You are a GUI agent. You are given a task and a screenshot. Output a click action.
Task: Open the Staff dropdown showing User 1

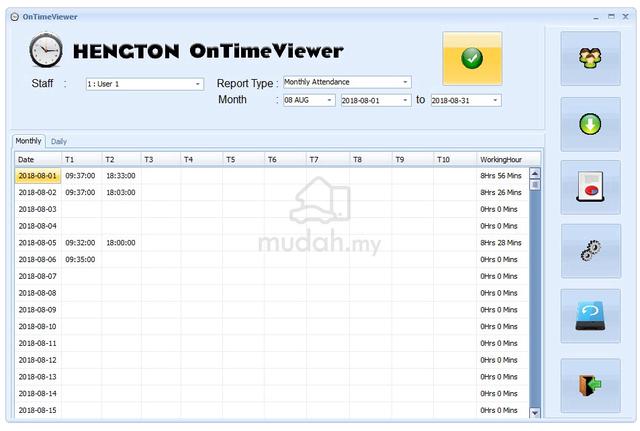tap(144, 84)
